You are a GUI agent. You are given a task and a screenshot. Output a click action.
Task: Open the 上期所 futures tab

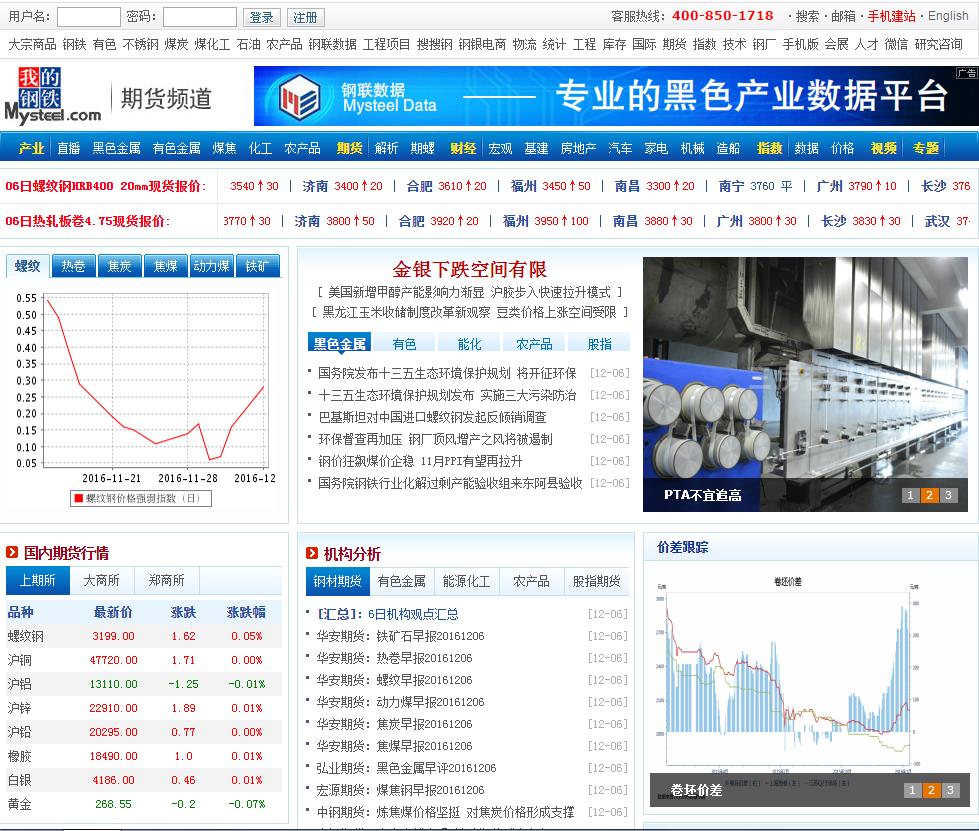37,581
